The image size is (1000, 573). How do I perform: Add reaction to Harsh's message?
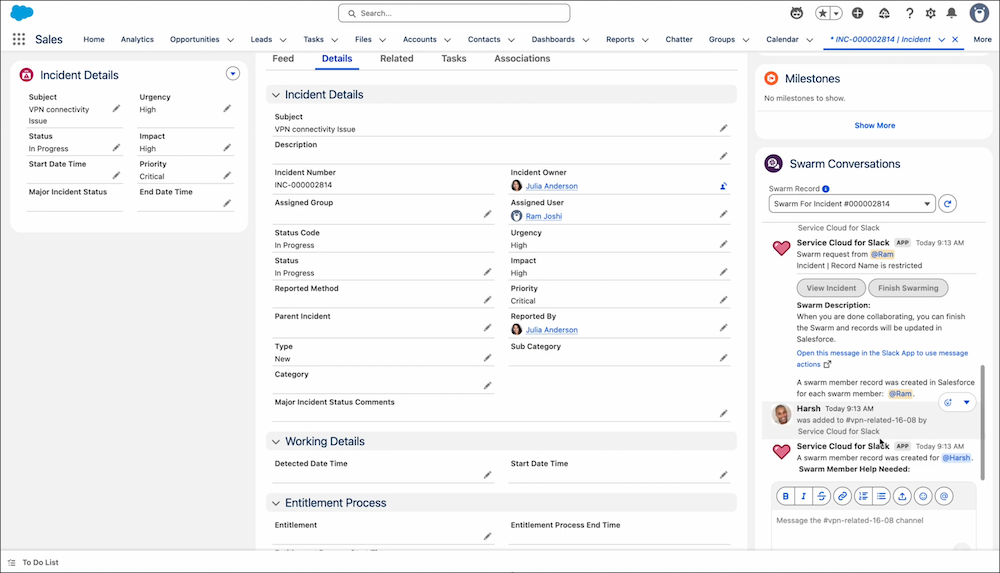[948, 402]
